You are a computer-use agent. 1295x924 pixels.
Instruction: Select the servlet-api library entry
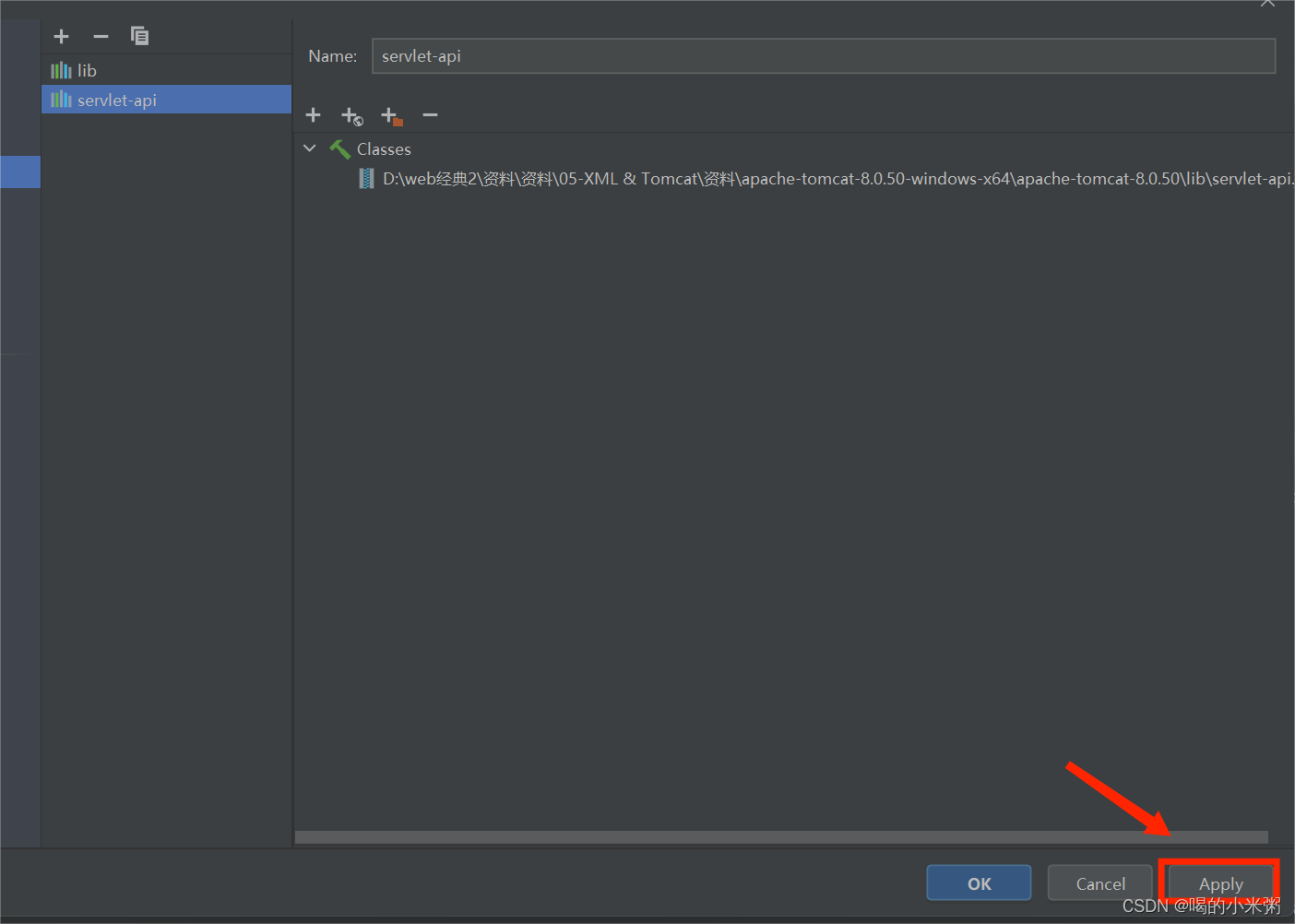tap(167, 100)
